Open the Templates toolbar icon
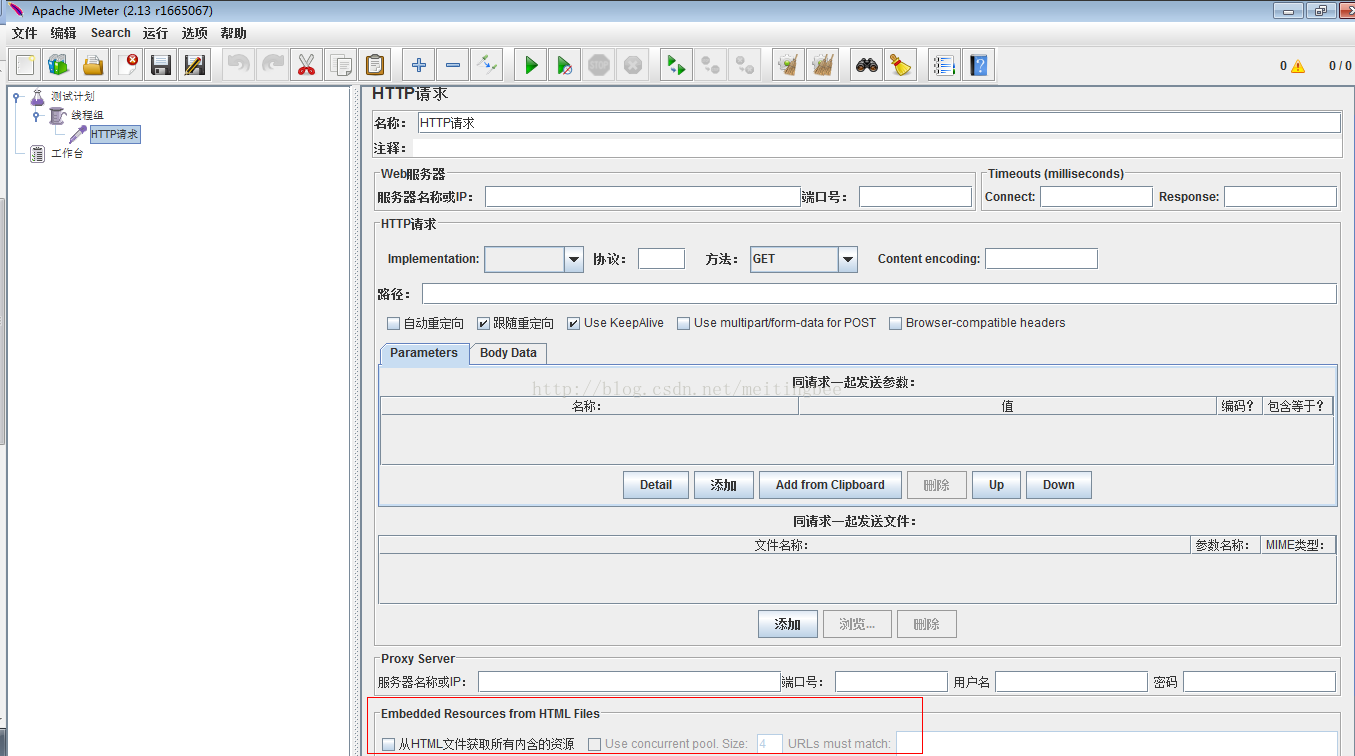Image resolution: width=1355 pixels, height=756 pixels. coord(59,66)
